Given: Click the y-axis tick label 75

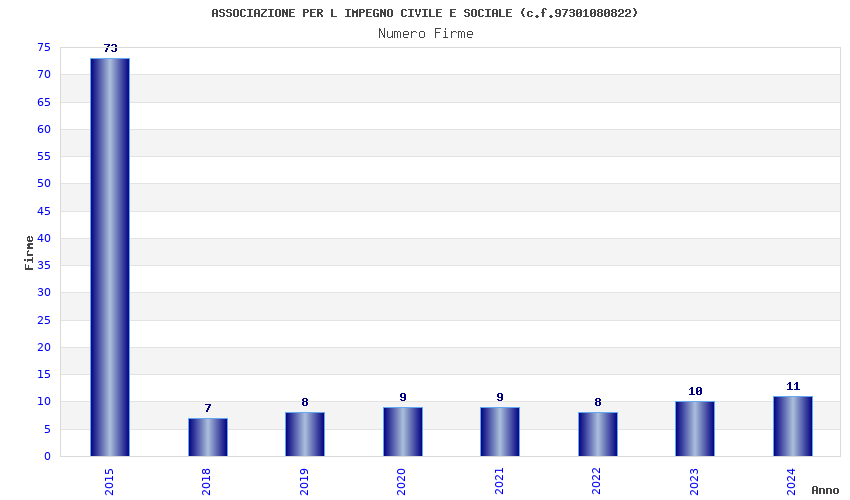Looking at the screenshot, I should tap(44, 48).
